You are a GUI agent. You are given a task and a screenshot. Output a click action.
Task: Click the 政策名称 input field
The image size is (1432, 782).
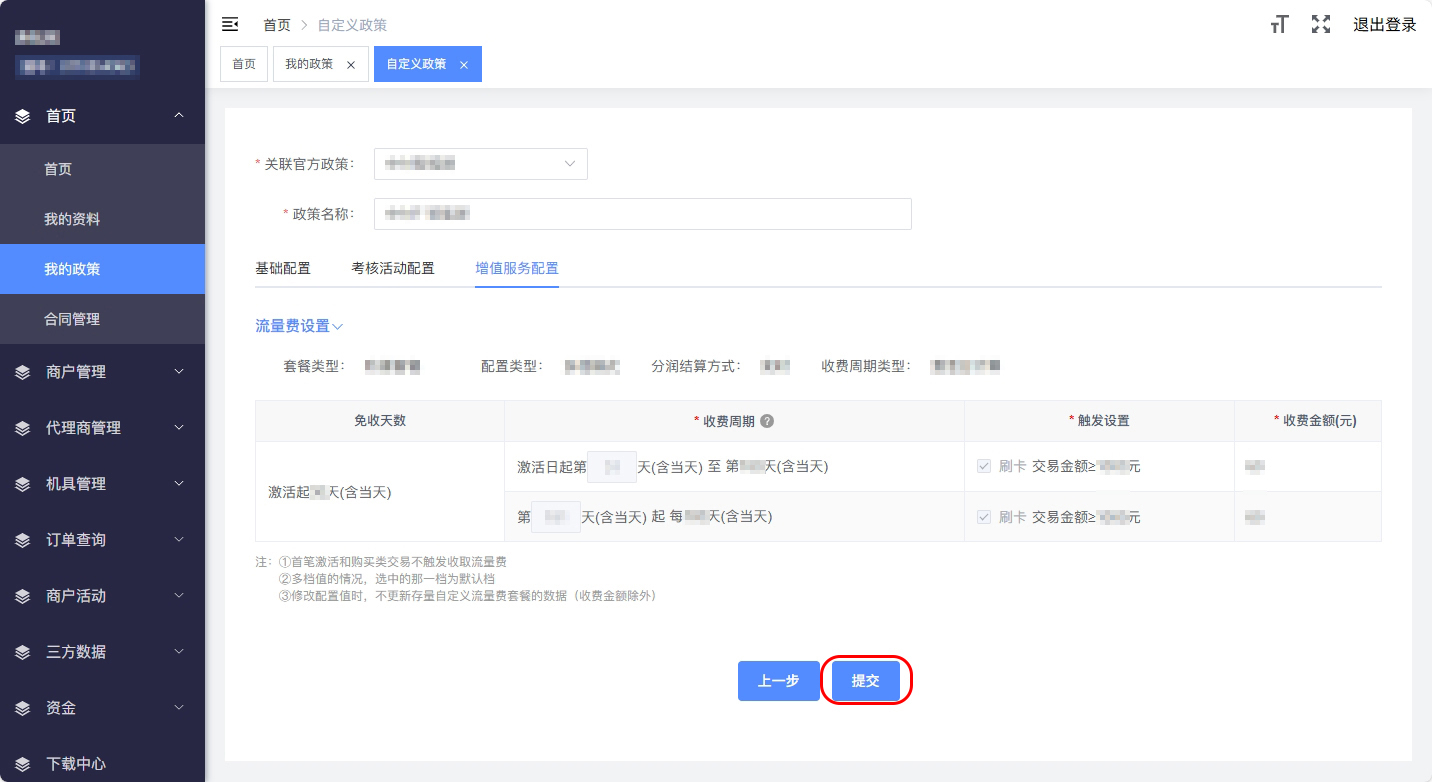click(x=642, y=214)
